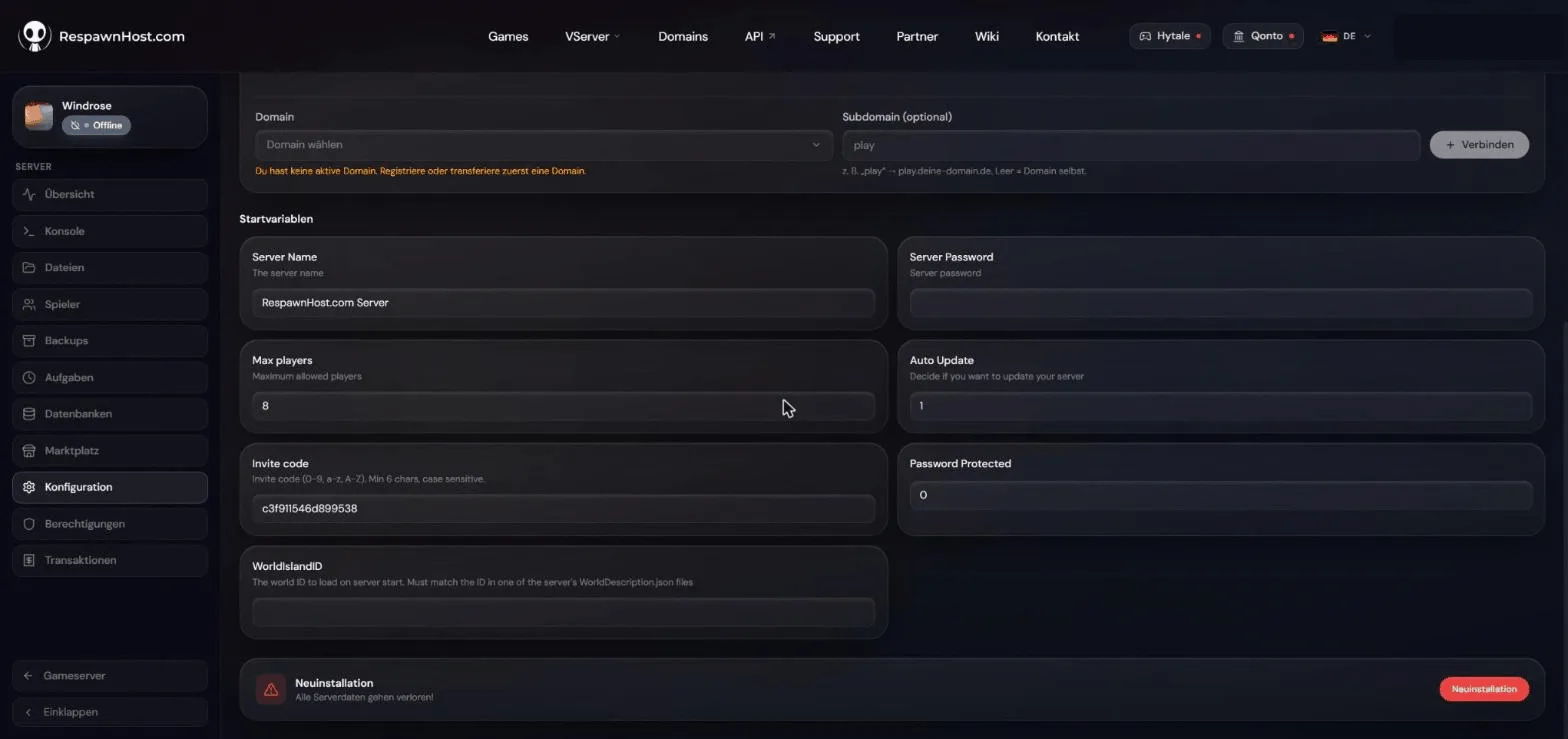
Task: Click the Gameserver back arrow icon
Action: (28, 676)
